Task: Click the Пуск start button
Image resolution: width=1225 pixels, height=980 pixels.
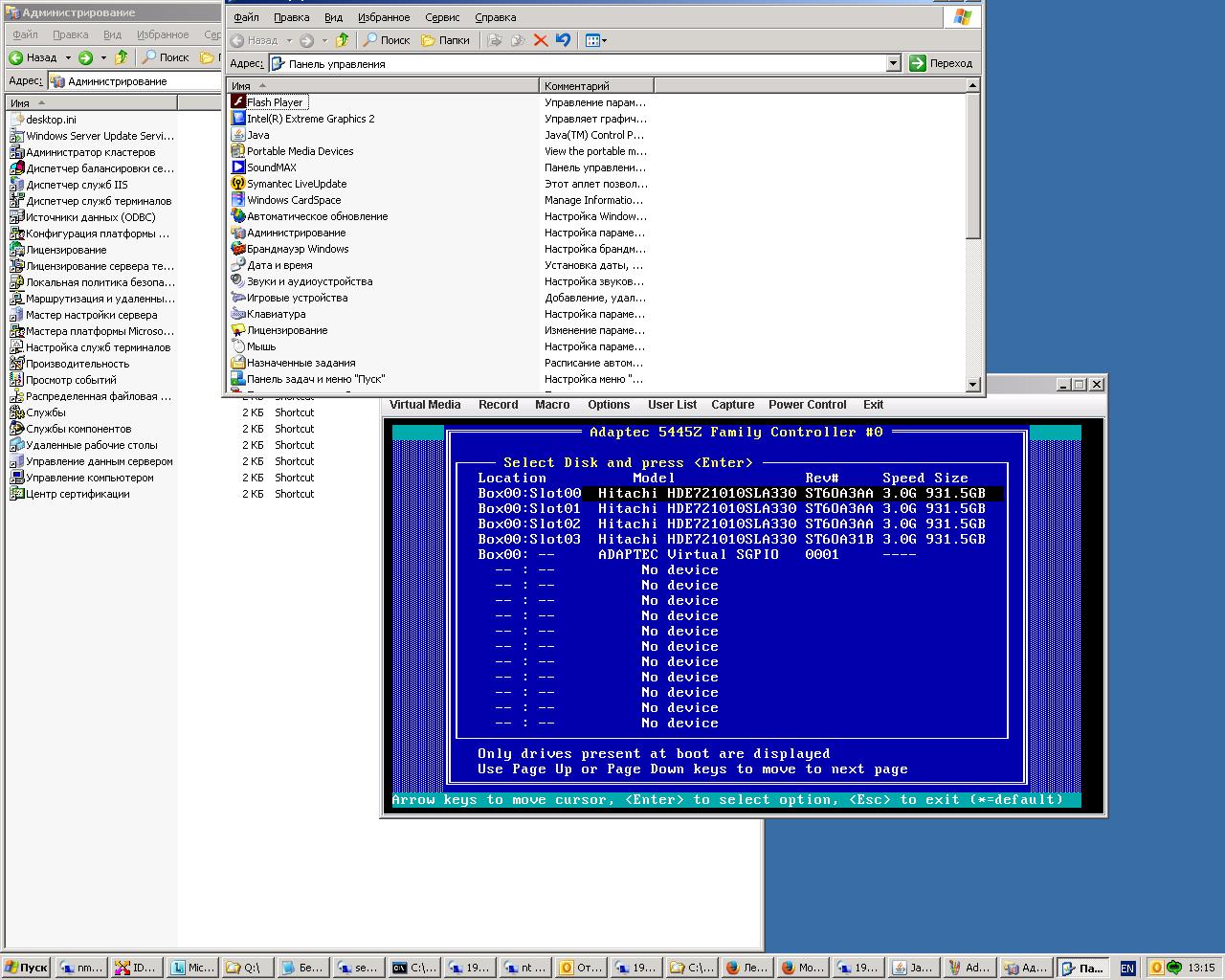Action: [27, 968]
